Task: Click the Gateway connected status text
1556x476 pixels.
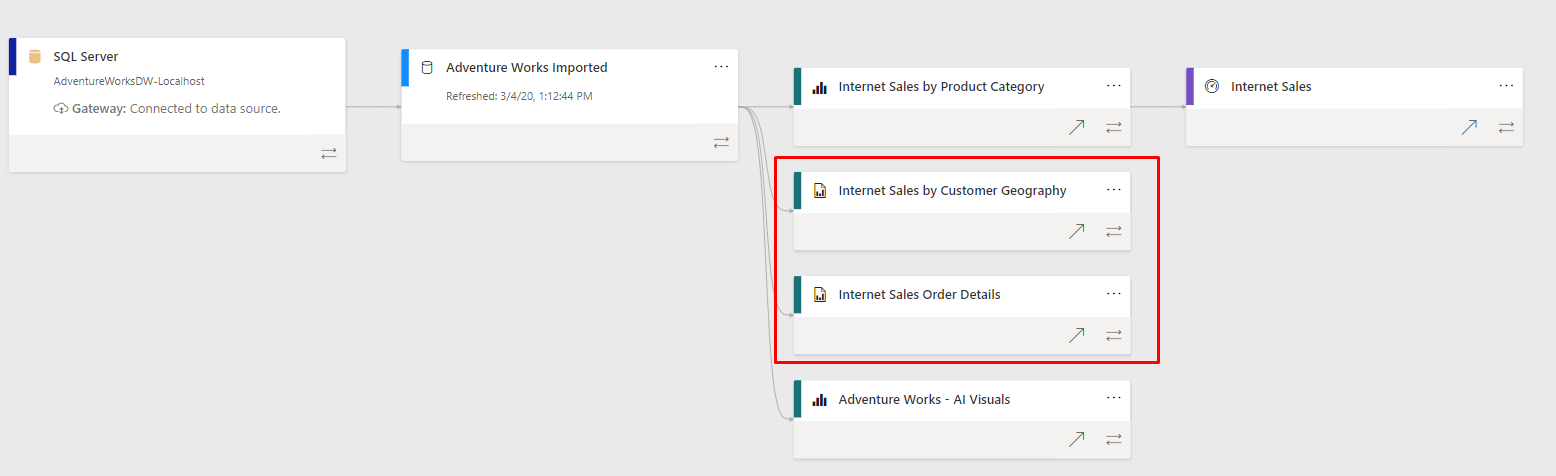Action: (176, 108)
